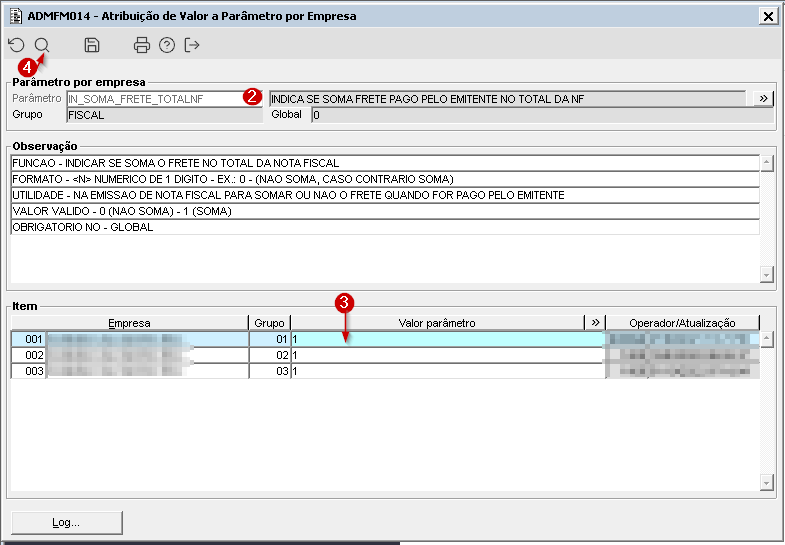The image size is (785, 545).
Task: Click the Observação scrollbar down arrow
Action: [766, 274]
